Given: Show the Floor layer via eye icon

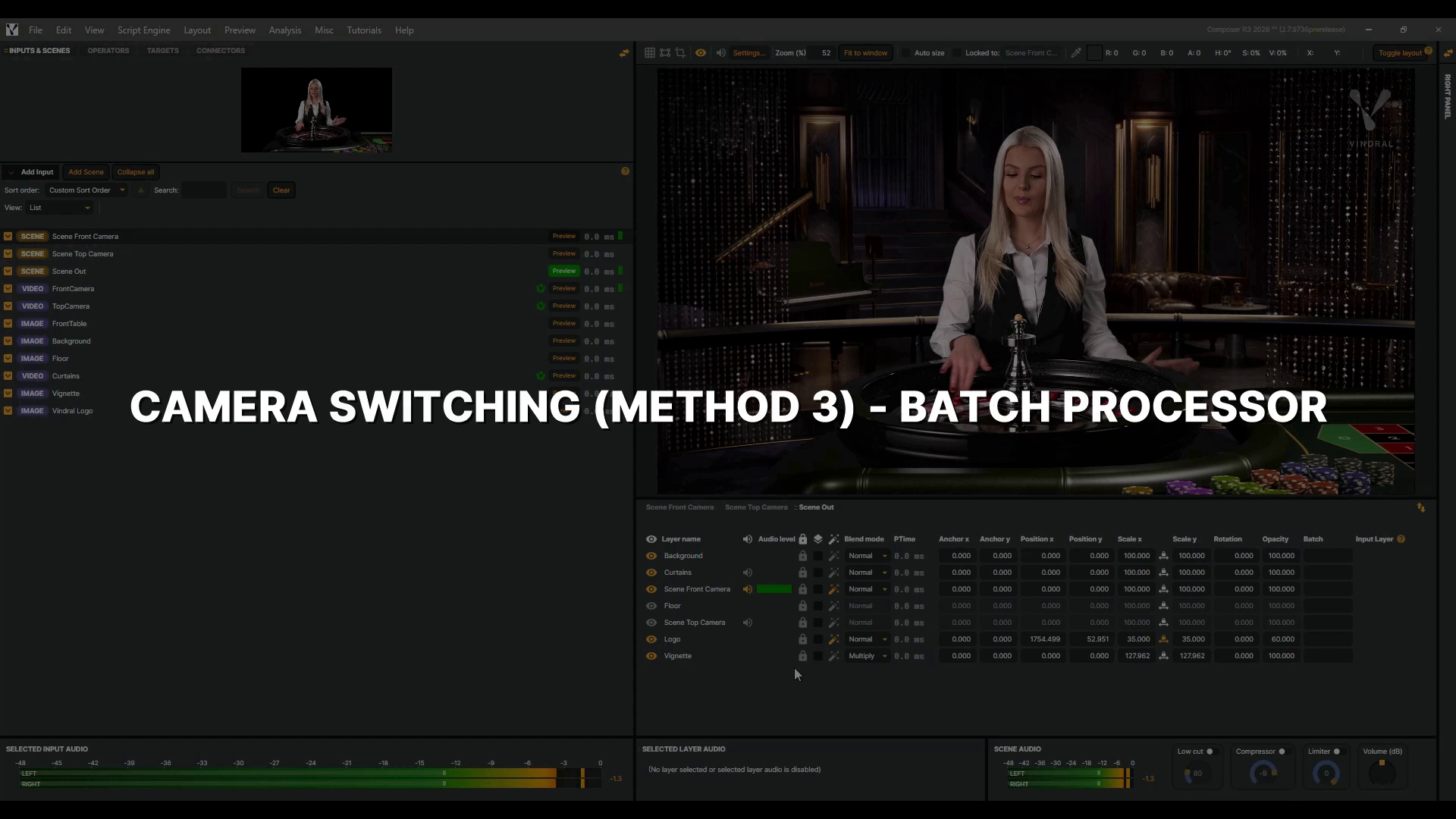Looking at the screenshot, I should (651, 606).
